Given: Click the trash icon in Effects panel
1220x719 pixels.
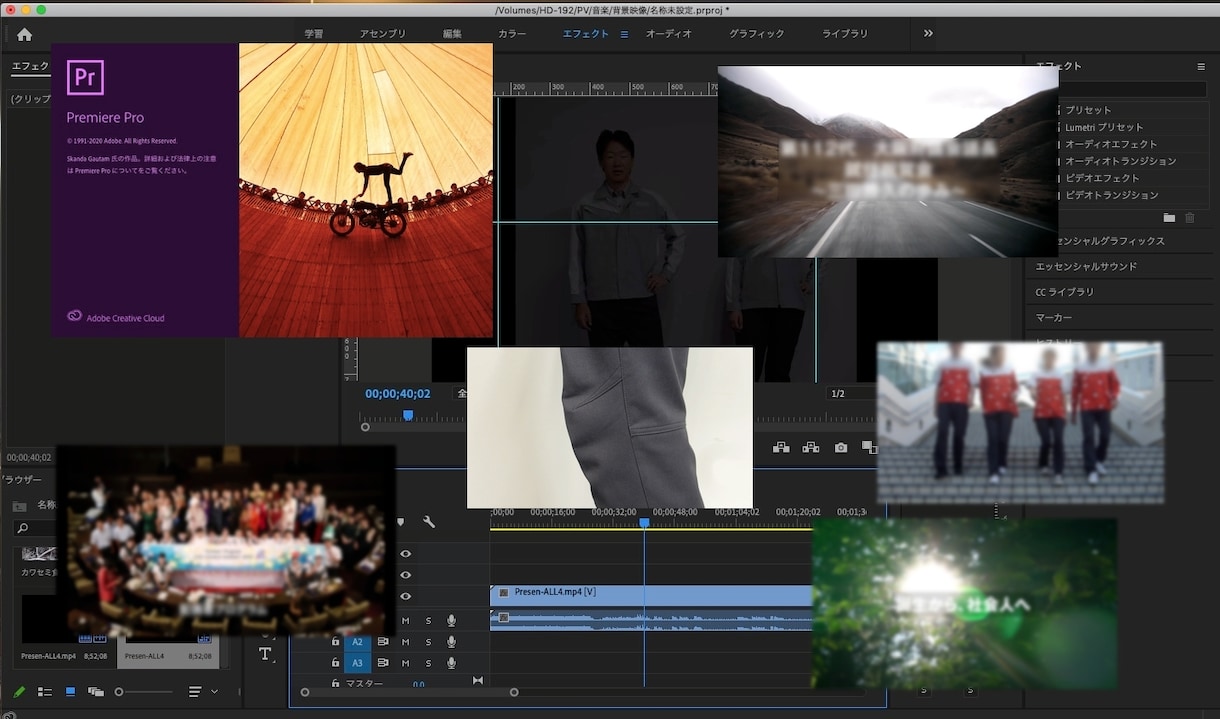Looking at the screenshot, I should [x=1190, y=217].
